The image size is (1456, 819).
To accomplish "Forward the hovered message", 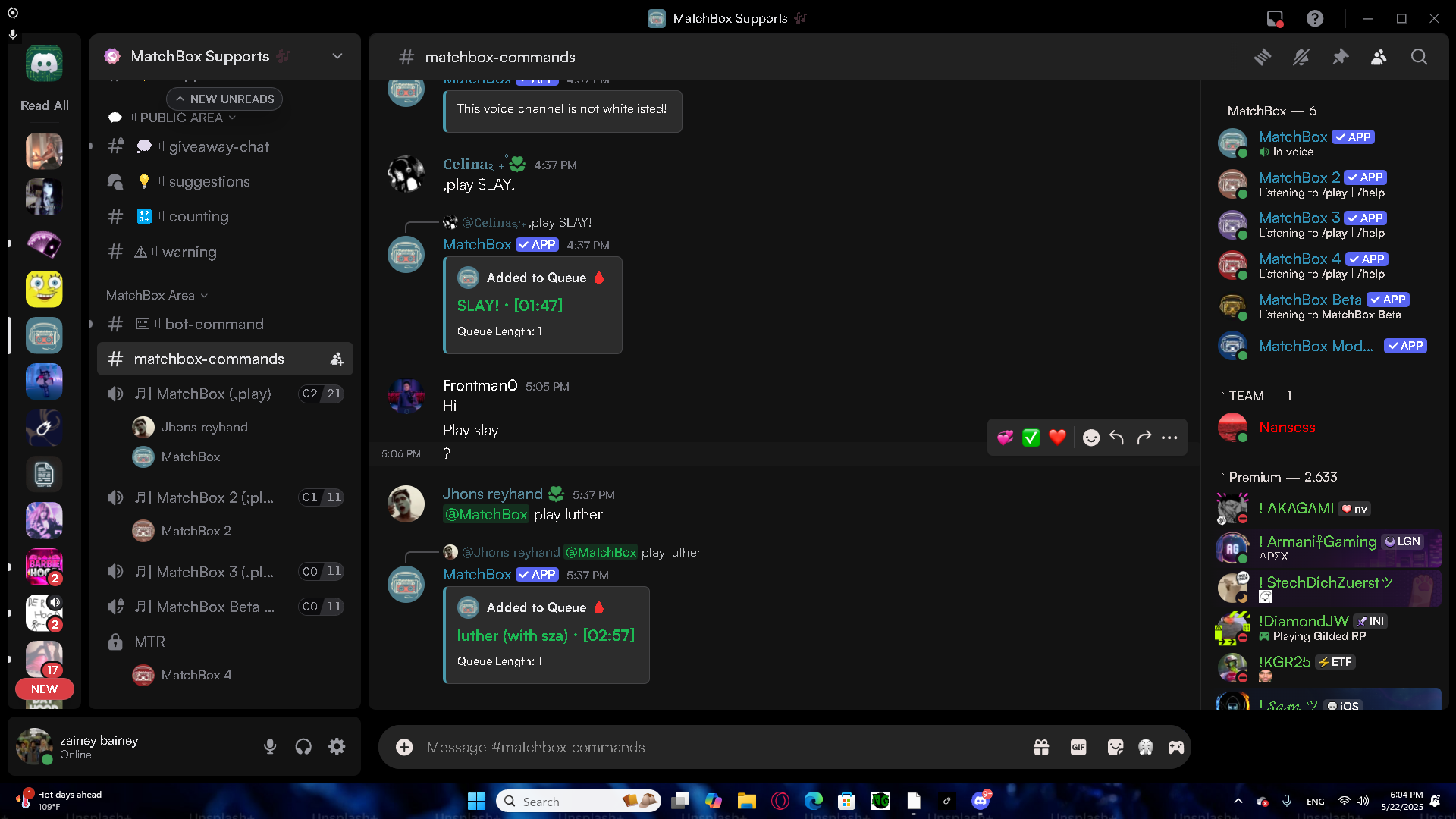I will tap(1144, 438).
